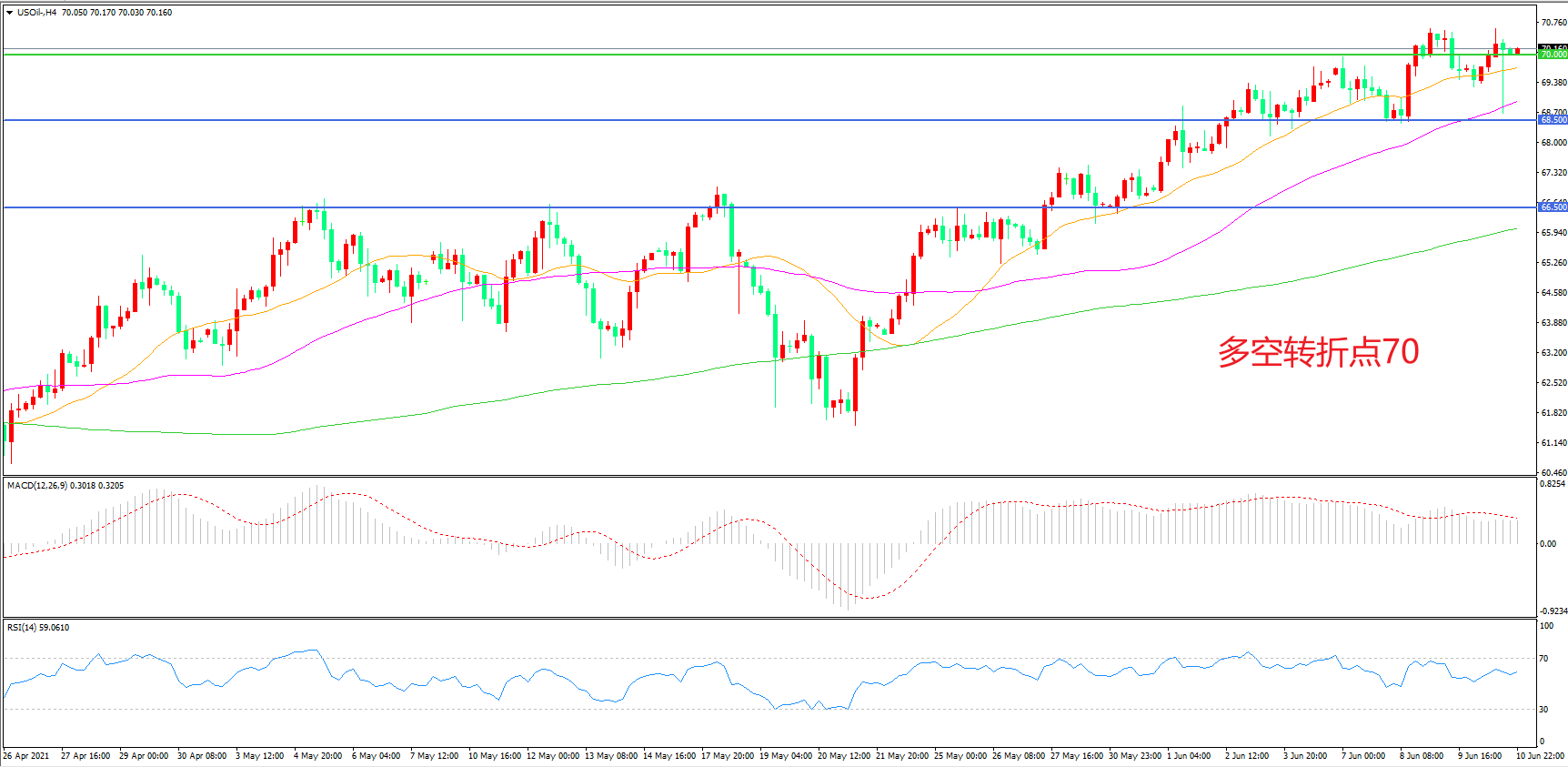Viewport: 1568px width, 767px height.
Task: Click the OHLC values in chart header
Action: click(x=116, y=13)
